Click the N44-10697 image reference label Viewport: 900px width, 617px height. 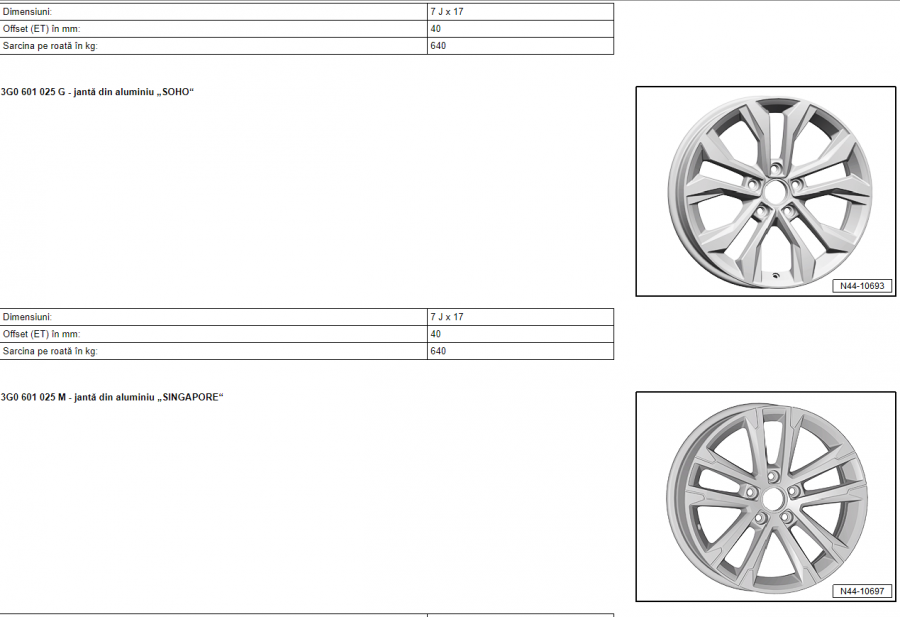tap(861, 591)
